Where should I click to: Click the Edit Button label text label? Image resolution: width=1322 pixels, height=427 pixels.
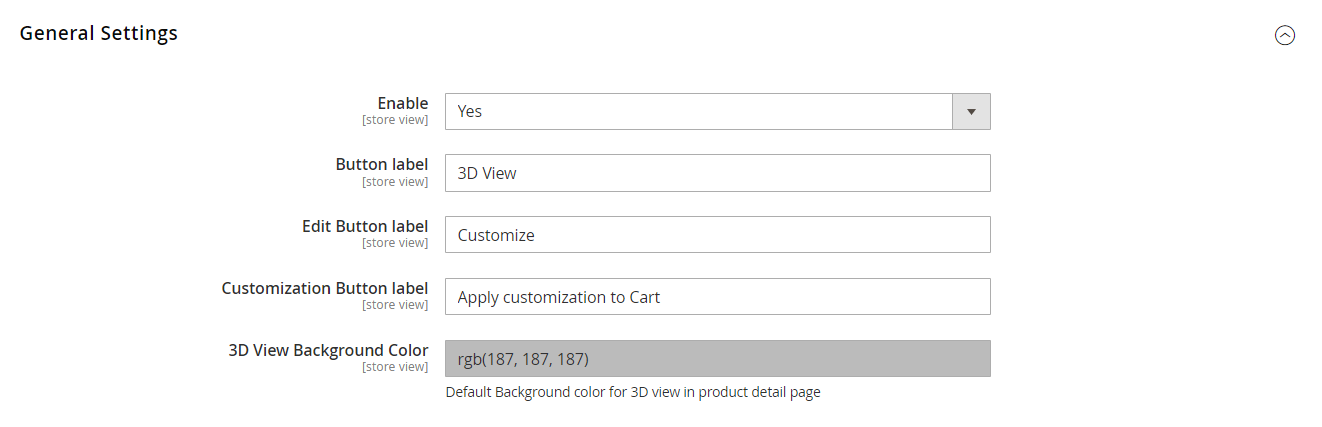364,227
